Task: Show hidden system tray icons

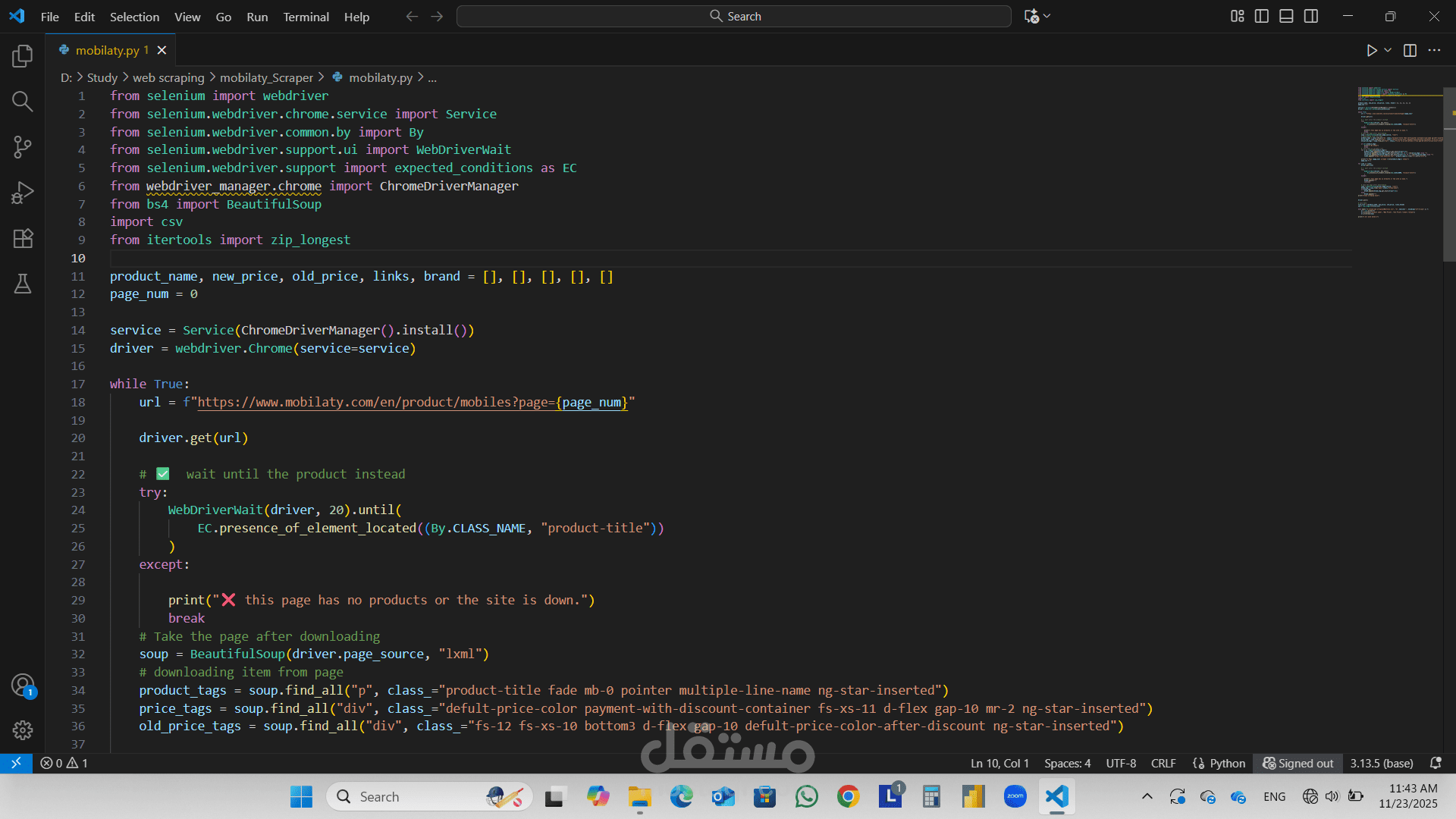Action: coord(1147,796)
